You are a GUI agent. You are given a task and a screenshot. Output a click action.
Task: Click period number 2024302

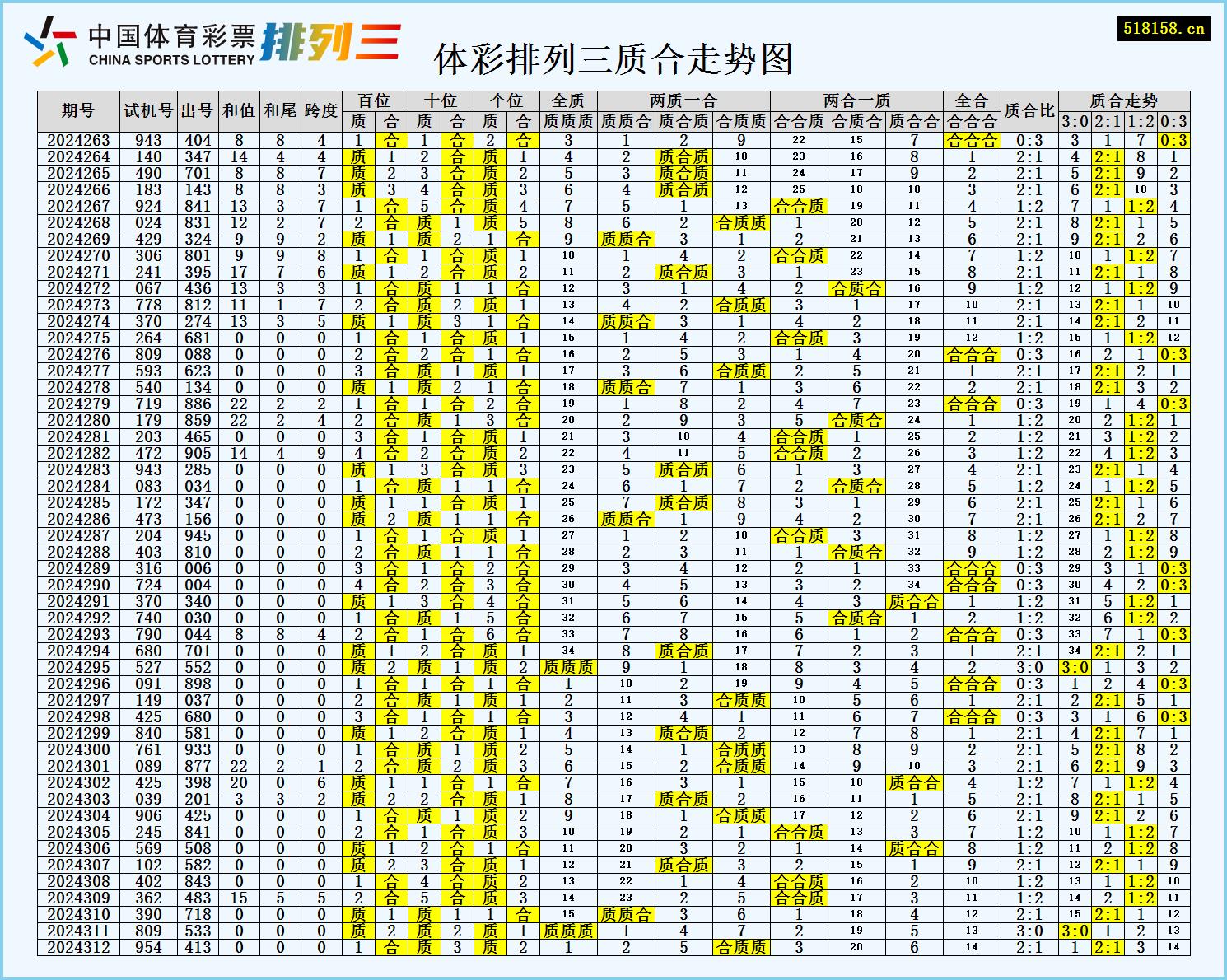78,783
